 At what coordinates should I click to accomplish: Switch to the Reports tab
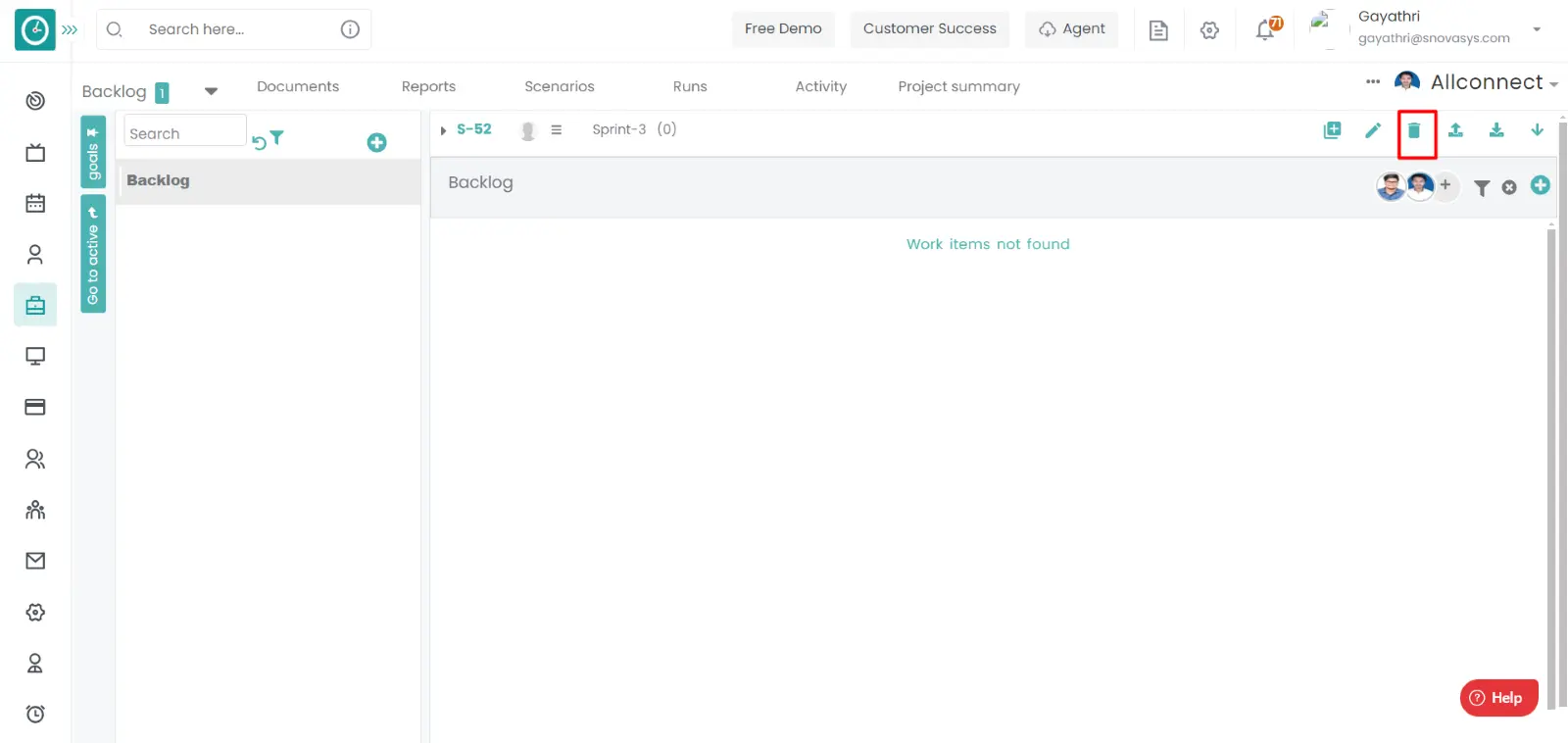click(428, 86)
